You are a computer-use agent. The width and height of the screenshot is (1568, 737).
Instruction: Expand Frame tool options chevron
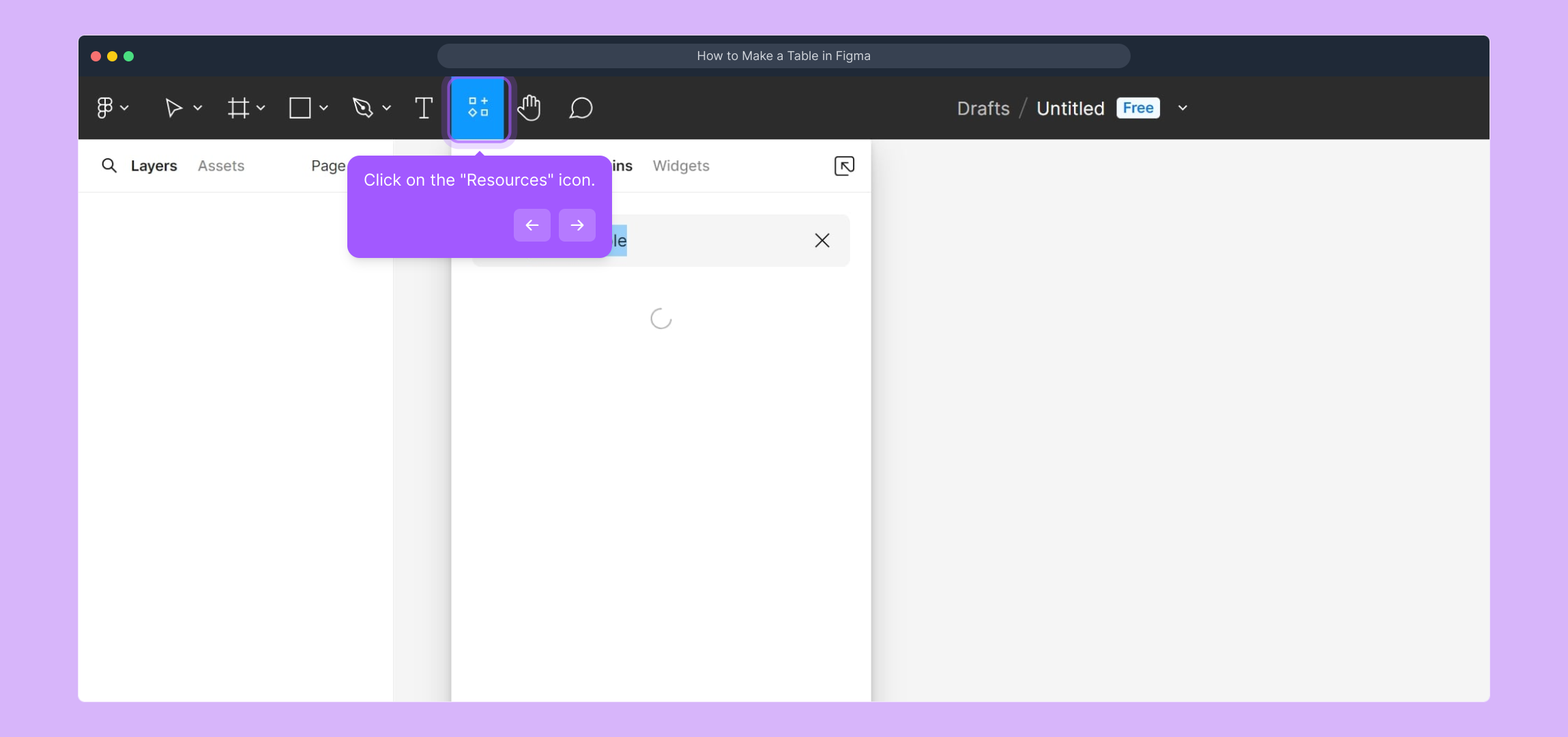[261, 108]
